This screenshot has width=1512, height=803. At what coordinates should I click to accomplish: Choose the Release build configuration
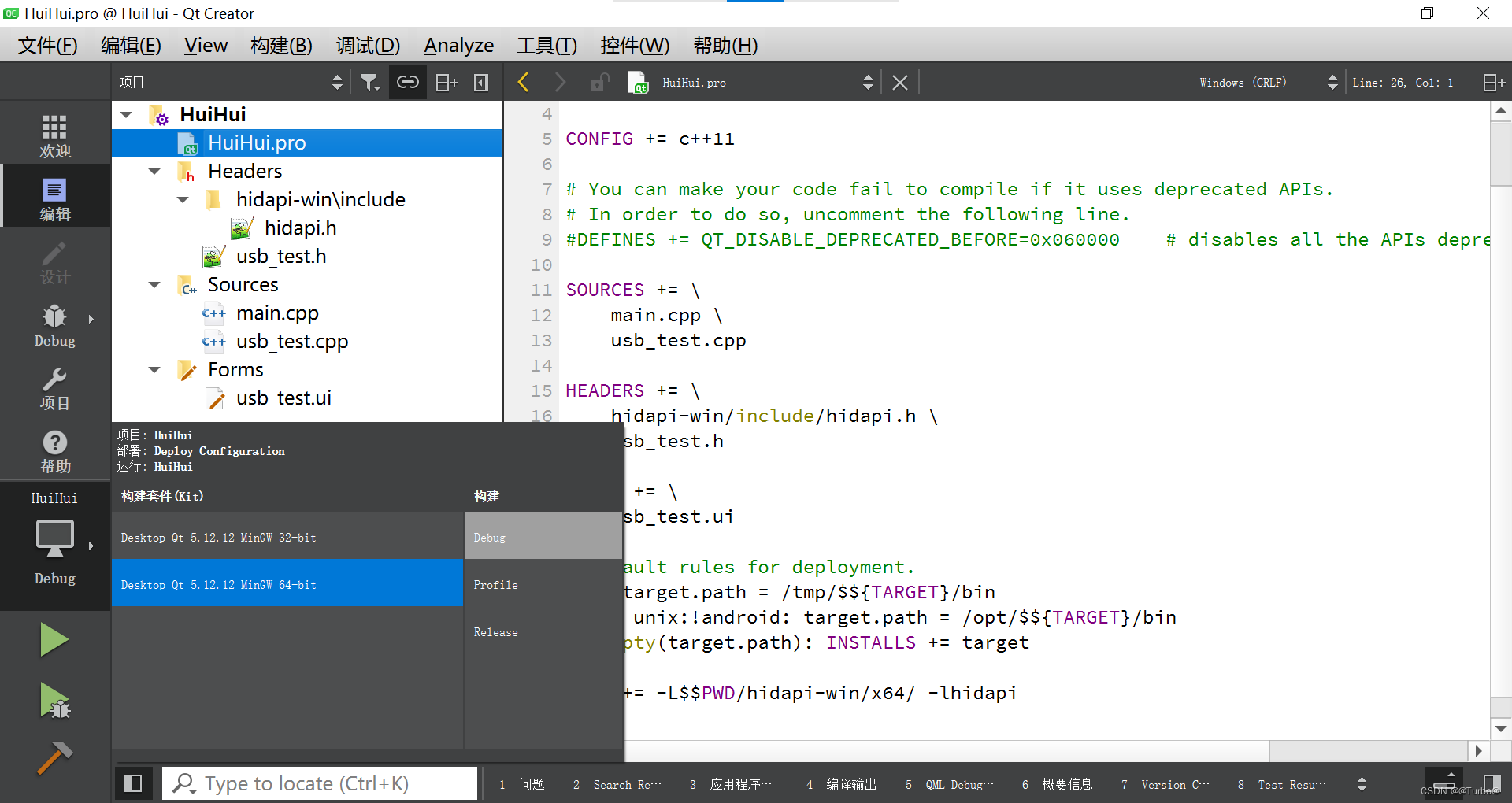[543, 631]
